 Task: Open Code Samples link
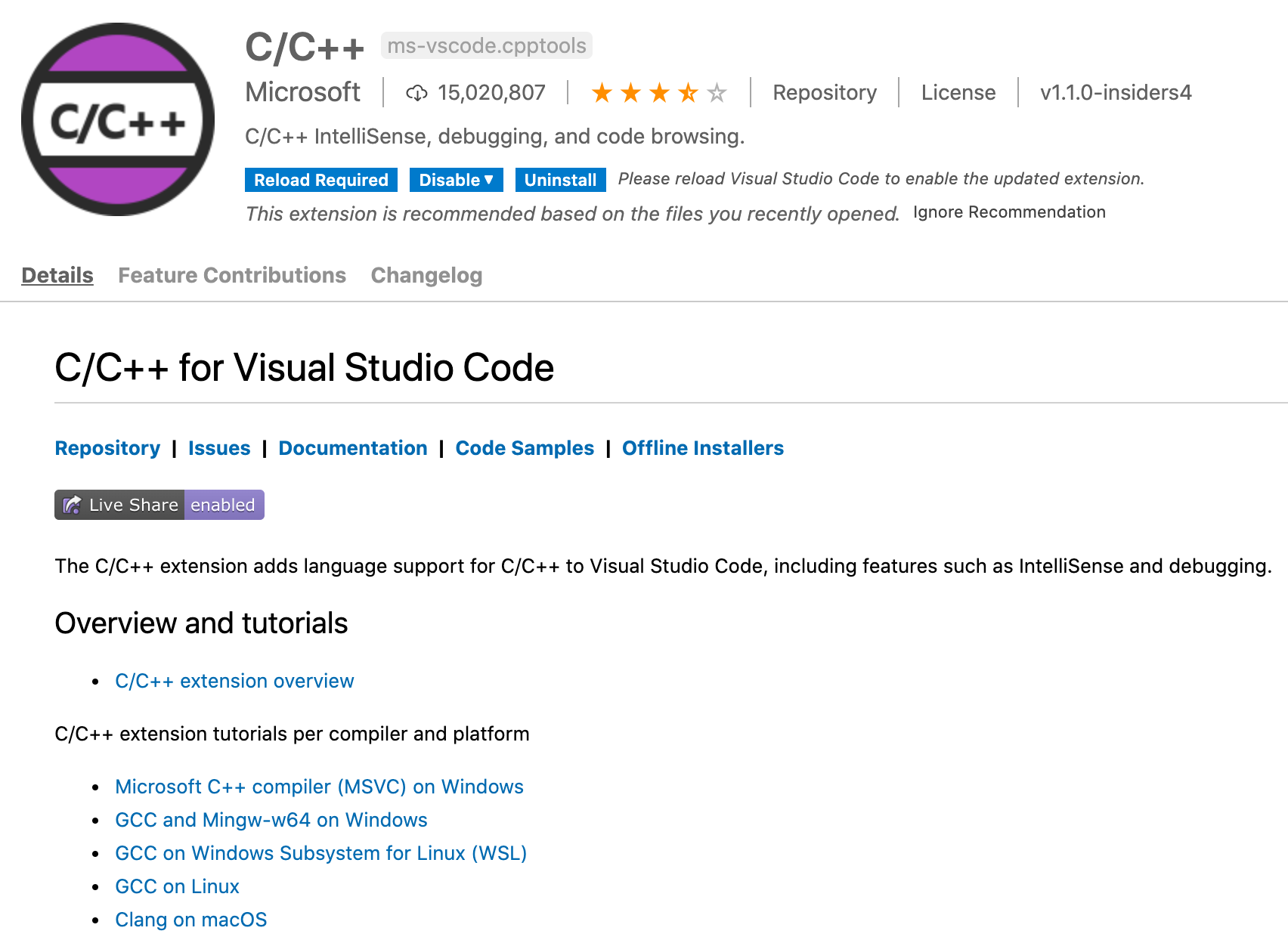(525, 448)
